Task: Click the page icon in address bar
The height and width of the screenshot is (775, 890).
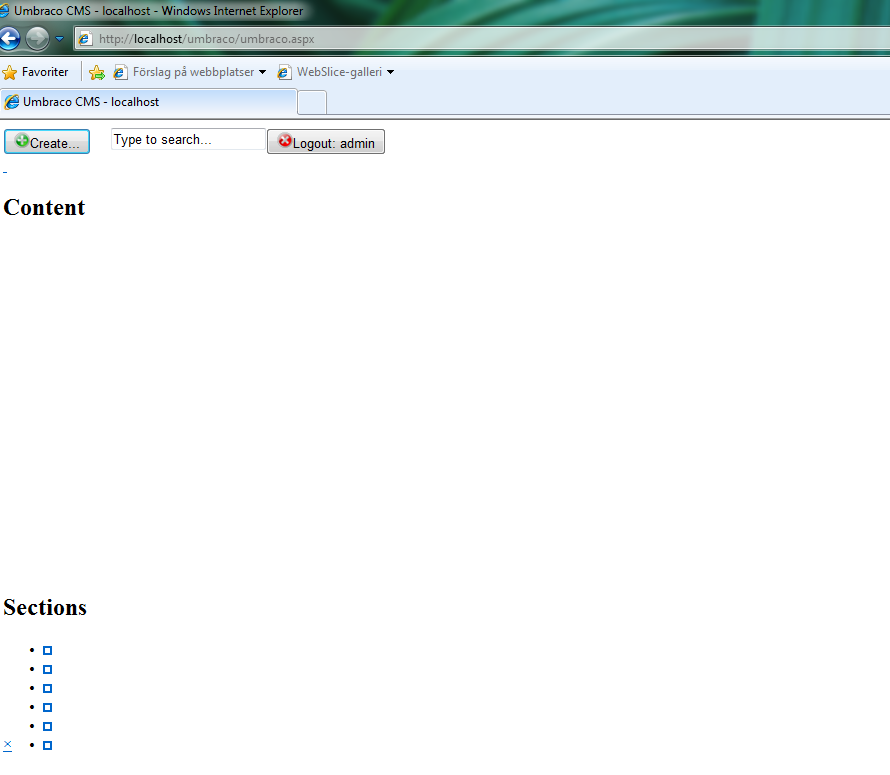Action: [85, 39]
